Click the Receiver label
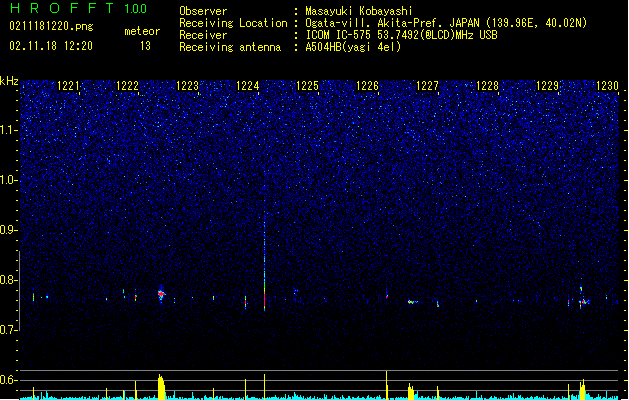The height and width of the screenshot is (400, 629). tap(203, 35)
